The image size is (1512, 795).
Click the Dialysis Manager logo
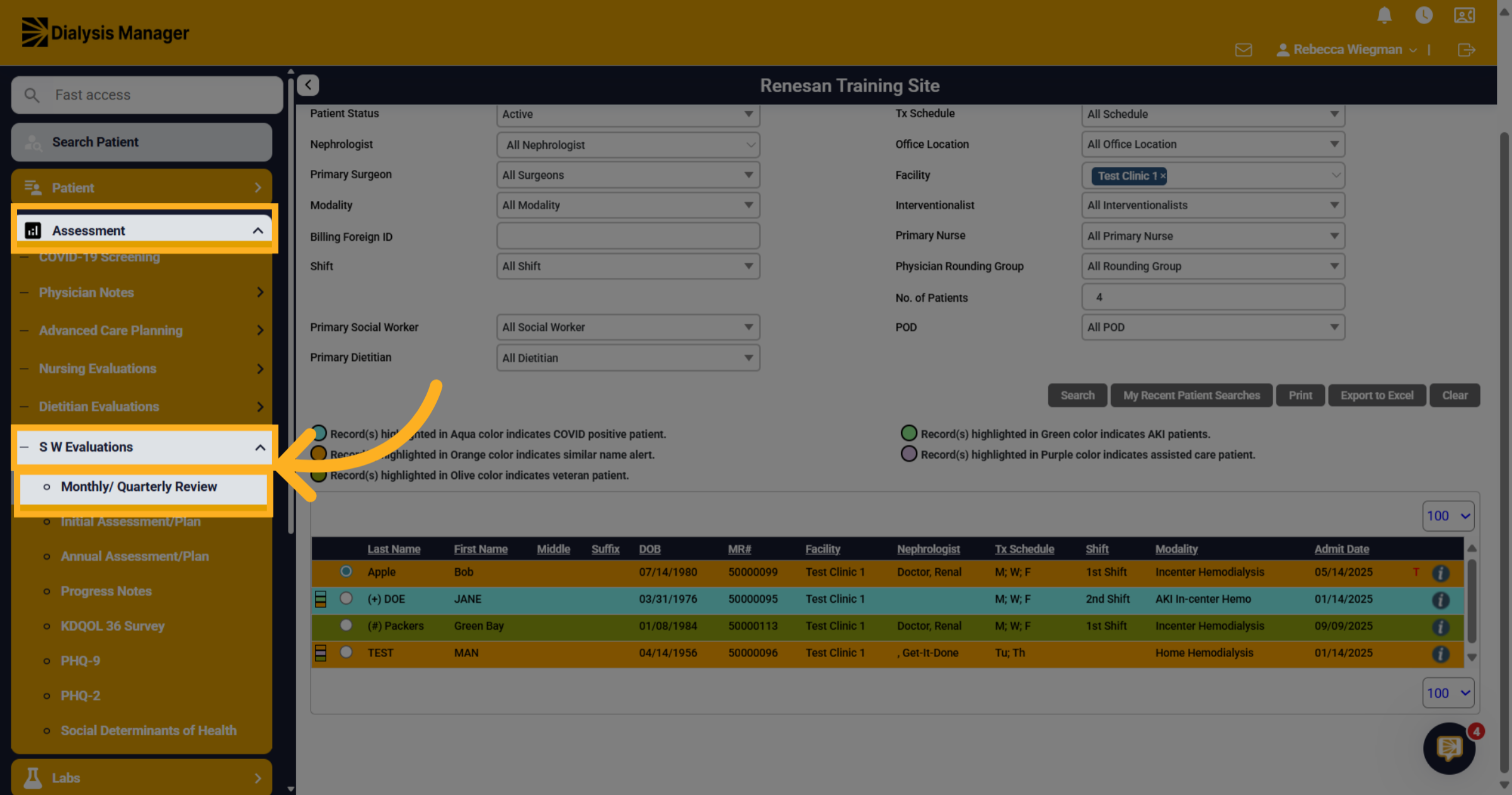[105, 32]
